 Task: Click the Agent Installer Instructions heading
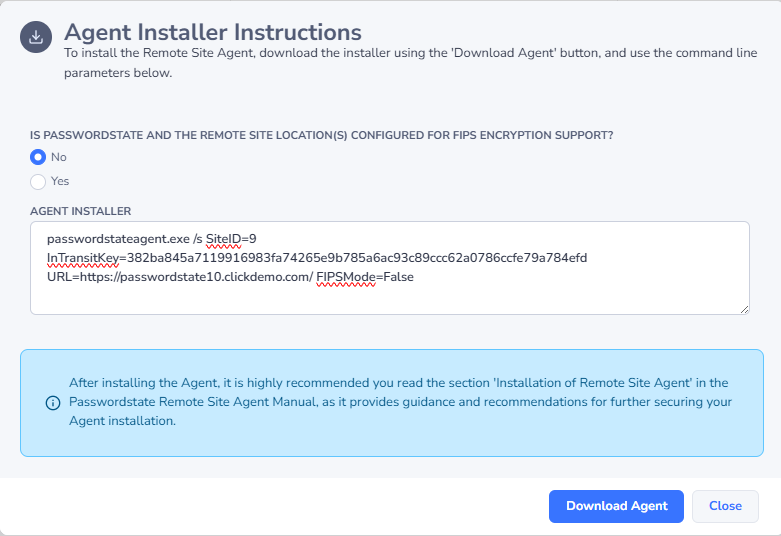(213, 32)
